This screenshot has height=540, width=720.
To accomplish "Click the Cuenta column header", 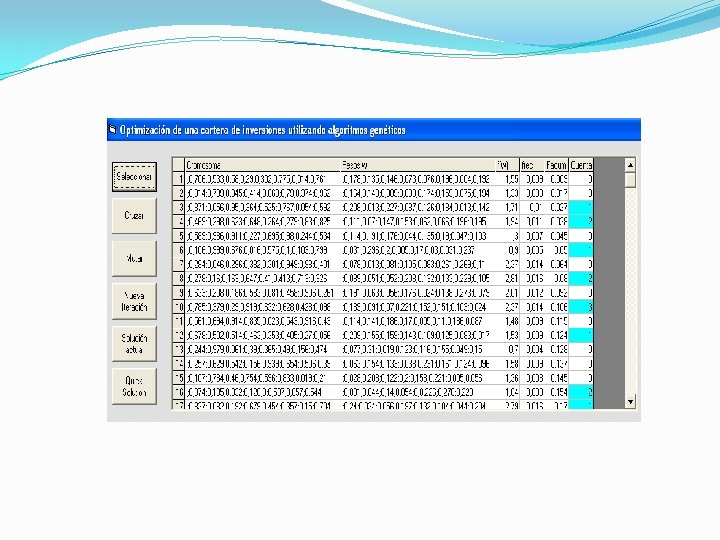I will pos(581,165).
